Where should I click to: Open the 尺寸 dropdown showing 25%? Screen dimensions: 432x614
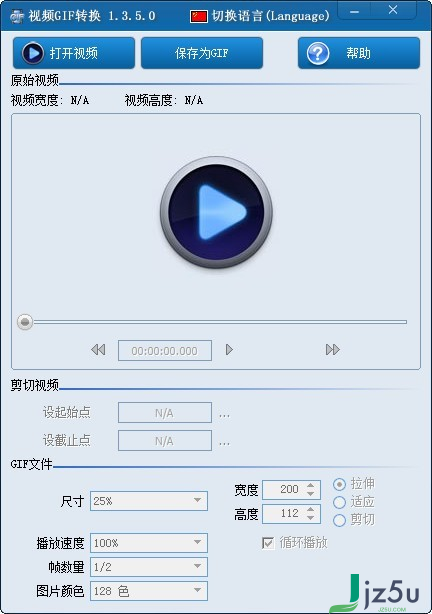click(149, 501)
